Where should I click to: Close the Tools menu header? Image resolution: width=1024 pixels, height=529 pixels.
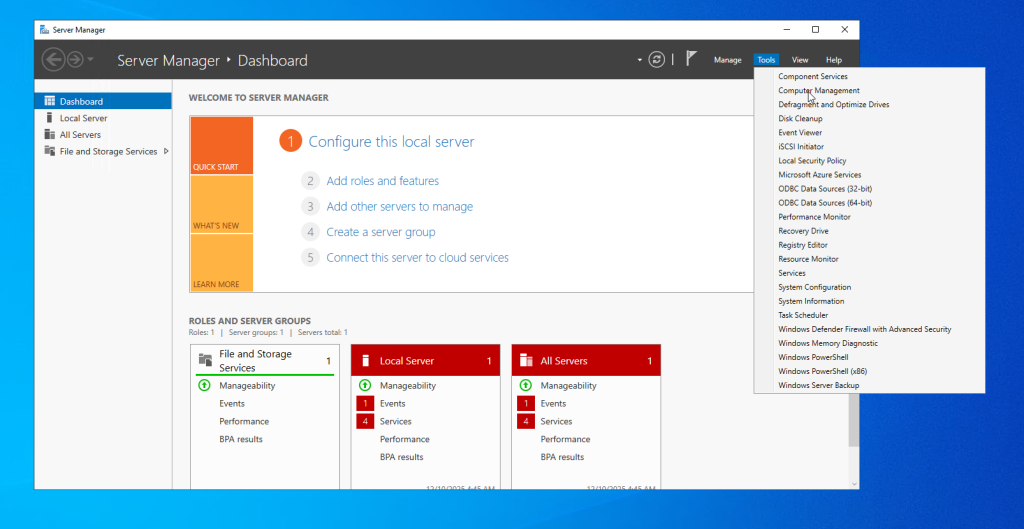pos(766,60)
